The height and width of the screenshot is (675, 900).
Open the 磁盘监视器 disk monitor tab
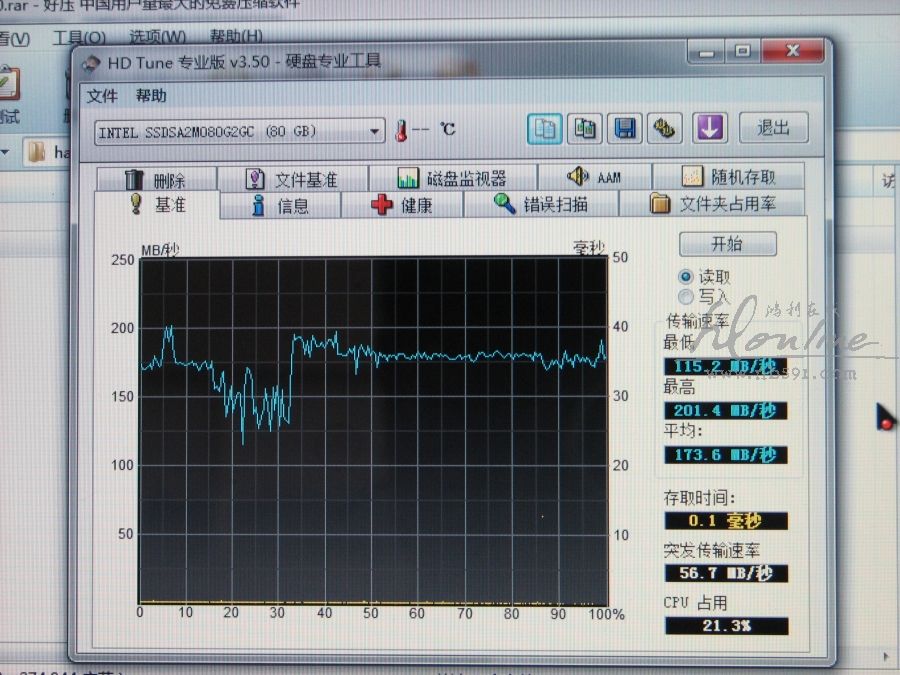(452, 179)
